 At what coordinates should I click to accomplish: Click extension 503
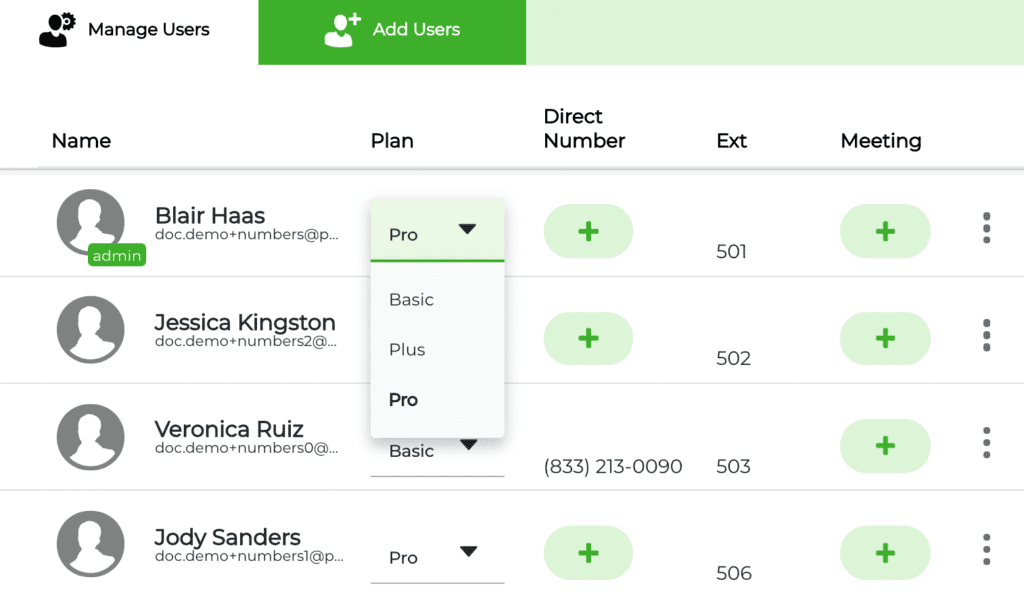point(733,467)
